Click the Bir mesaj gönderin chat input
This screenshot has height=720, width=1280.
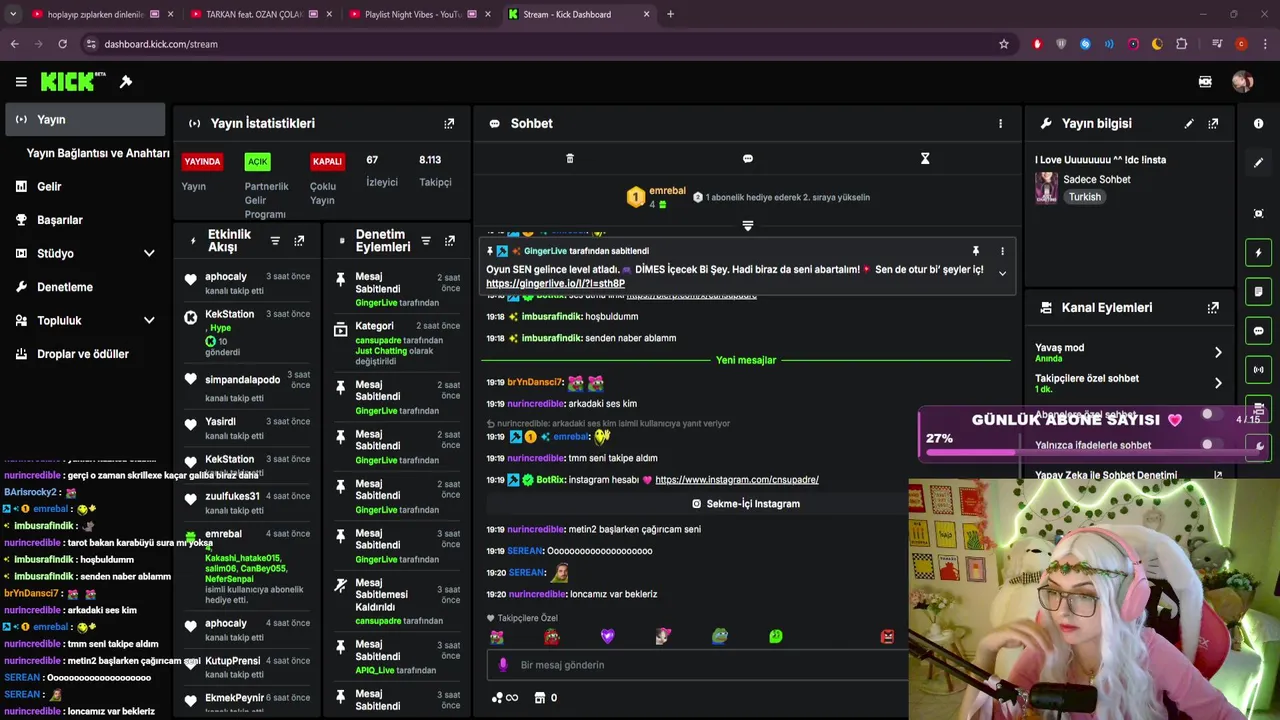click(700, 665)
